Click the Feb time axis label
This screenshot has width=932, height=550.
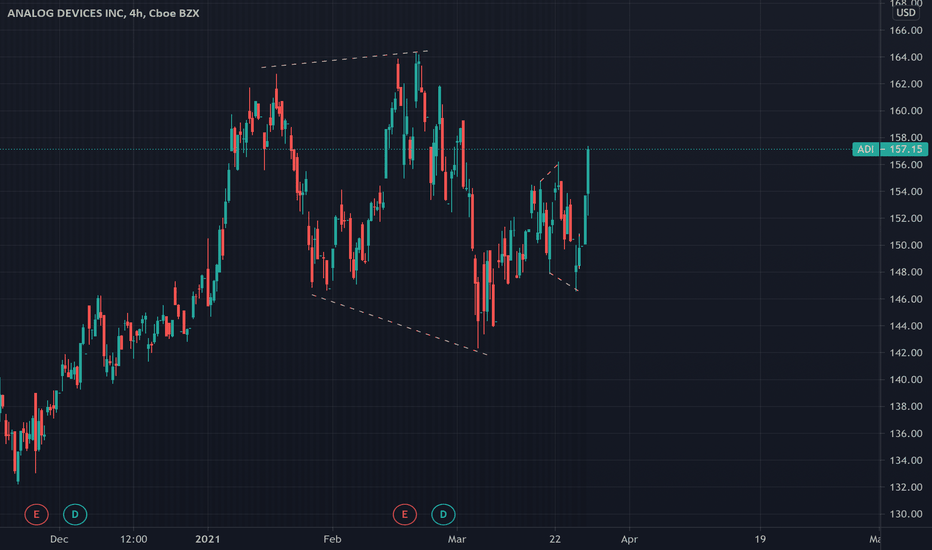[x=332, y=539]
